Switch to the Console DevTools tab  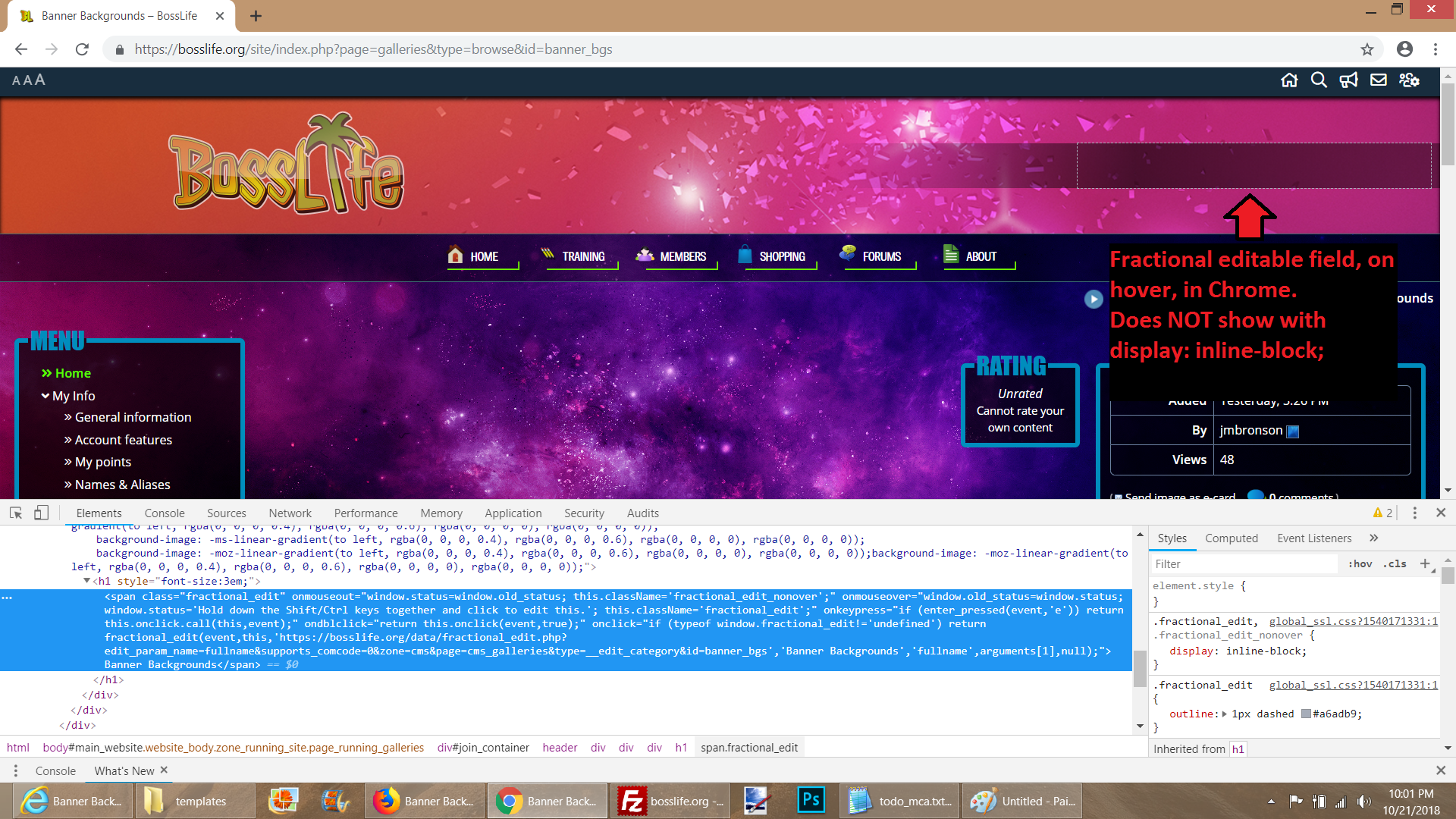[165, 513]
